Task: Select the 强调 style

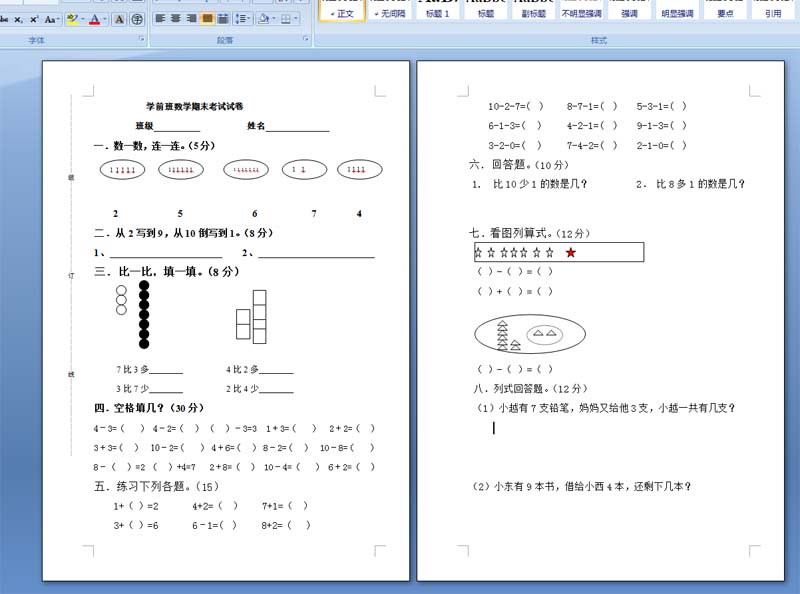Action: pos(630,10)
